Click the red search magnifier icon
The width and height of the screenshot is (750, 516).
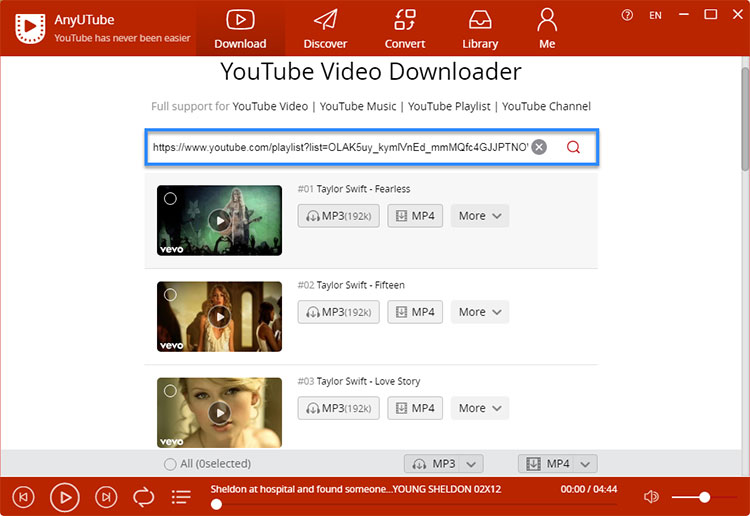click(573, 147)
